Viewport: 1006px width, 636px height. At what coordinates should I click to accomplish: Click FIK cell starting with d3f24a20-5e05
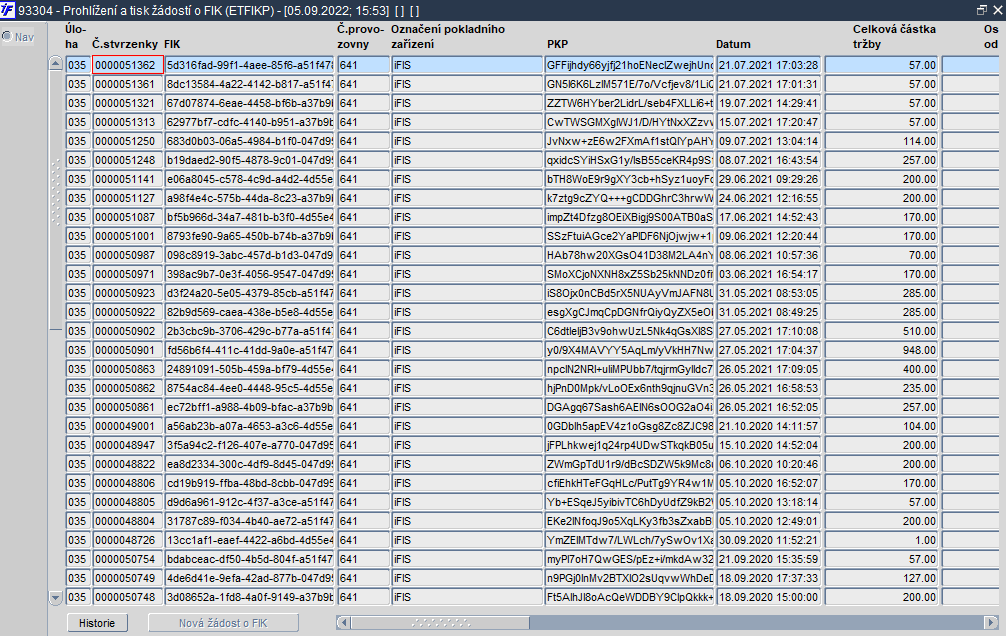click(x=250, y=293)
